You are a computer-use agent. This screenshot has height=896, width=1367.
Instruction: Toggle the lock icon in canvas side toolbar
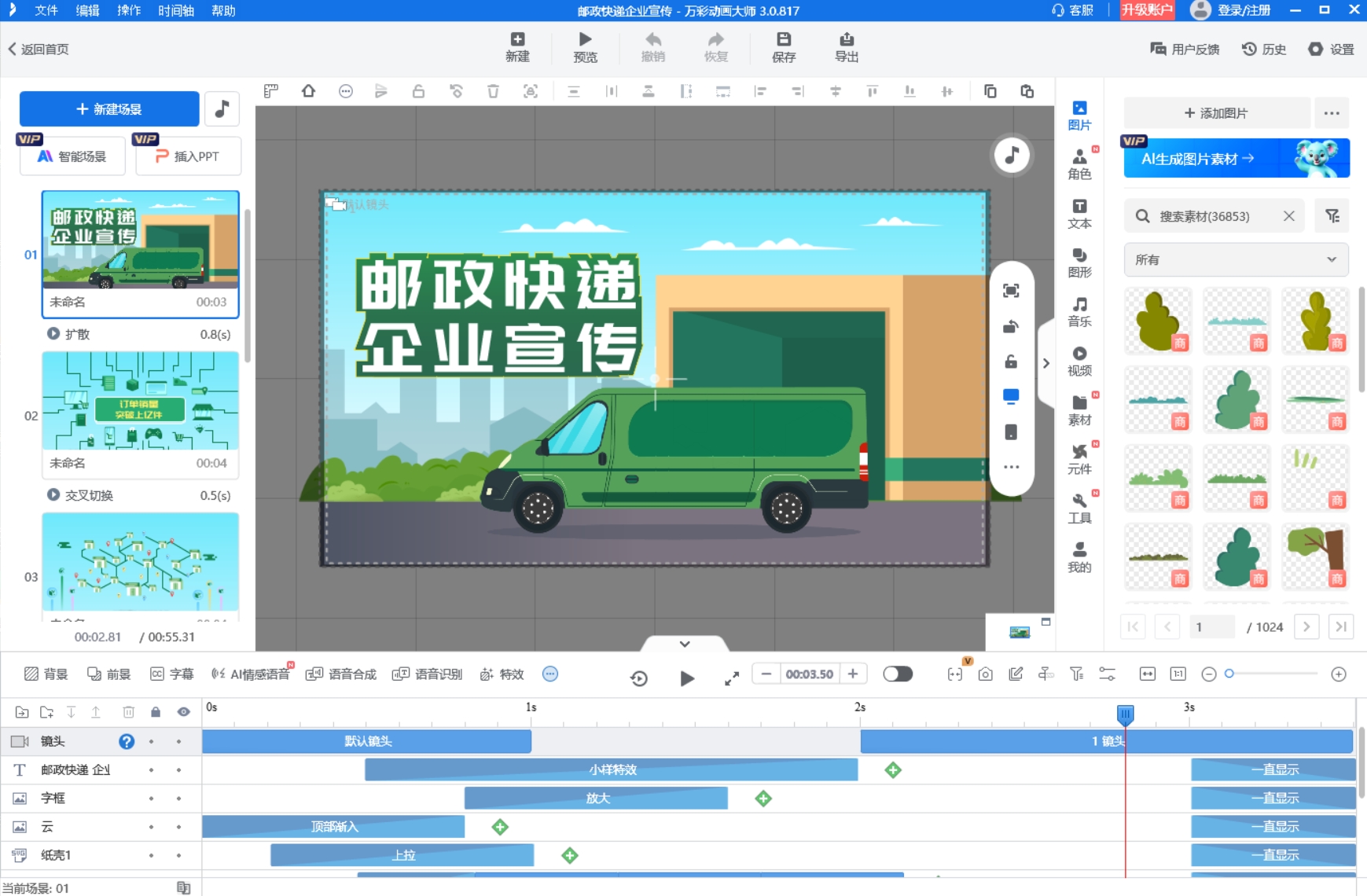[x=1011, y=362]
